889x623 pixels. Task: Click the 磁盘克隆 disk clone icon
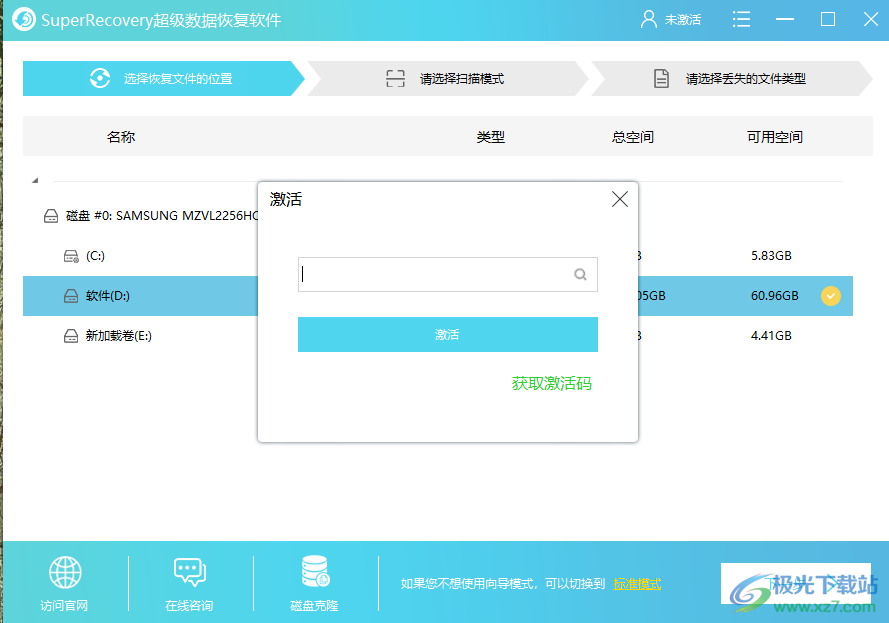tap(315, 571)
